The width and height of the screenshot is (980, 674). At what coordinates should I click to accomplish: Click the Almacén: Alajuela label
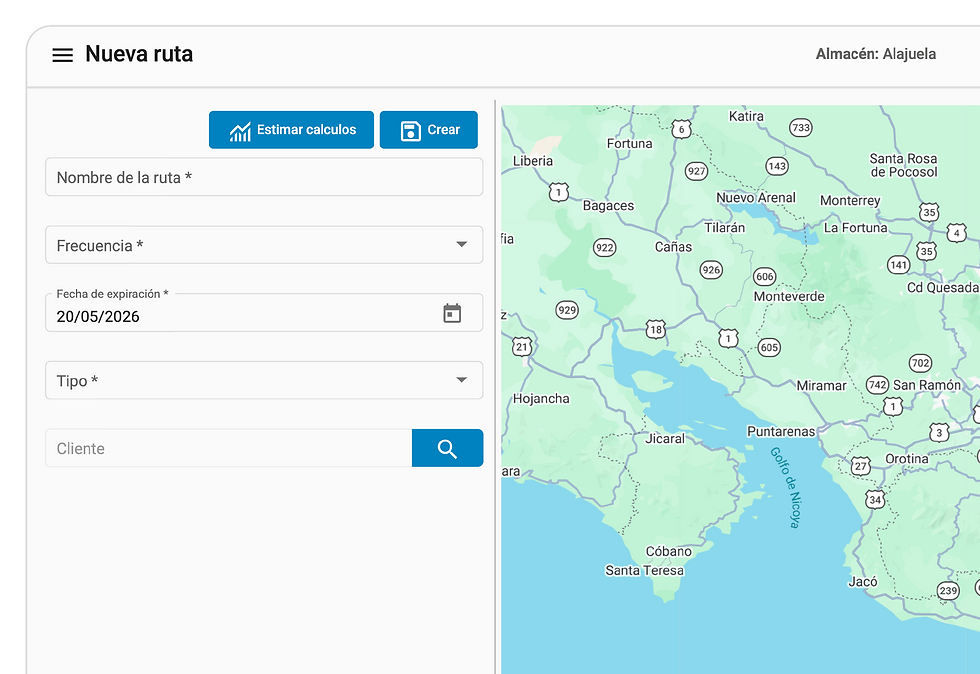point(876,54)
